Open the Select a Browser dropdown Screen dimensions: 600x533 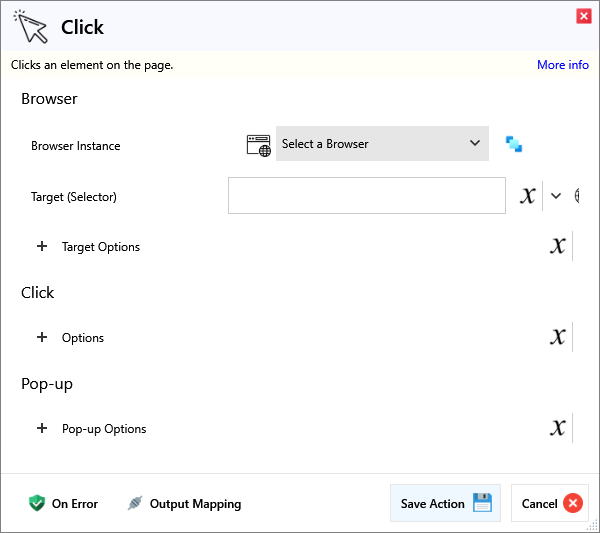382,144
